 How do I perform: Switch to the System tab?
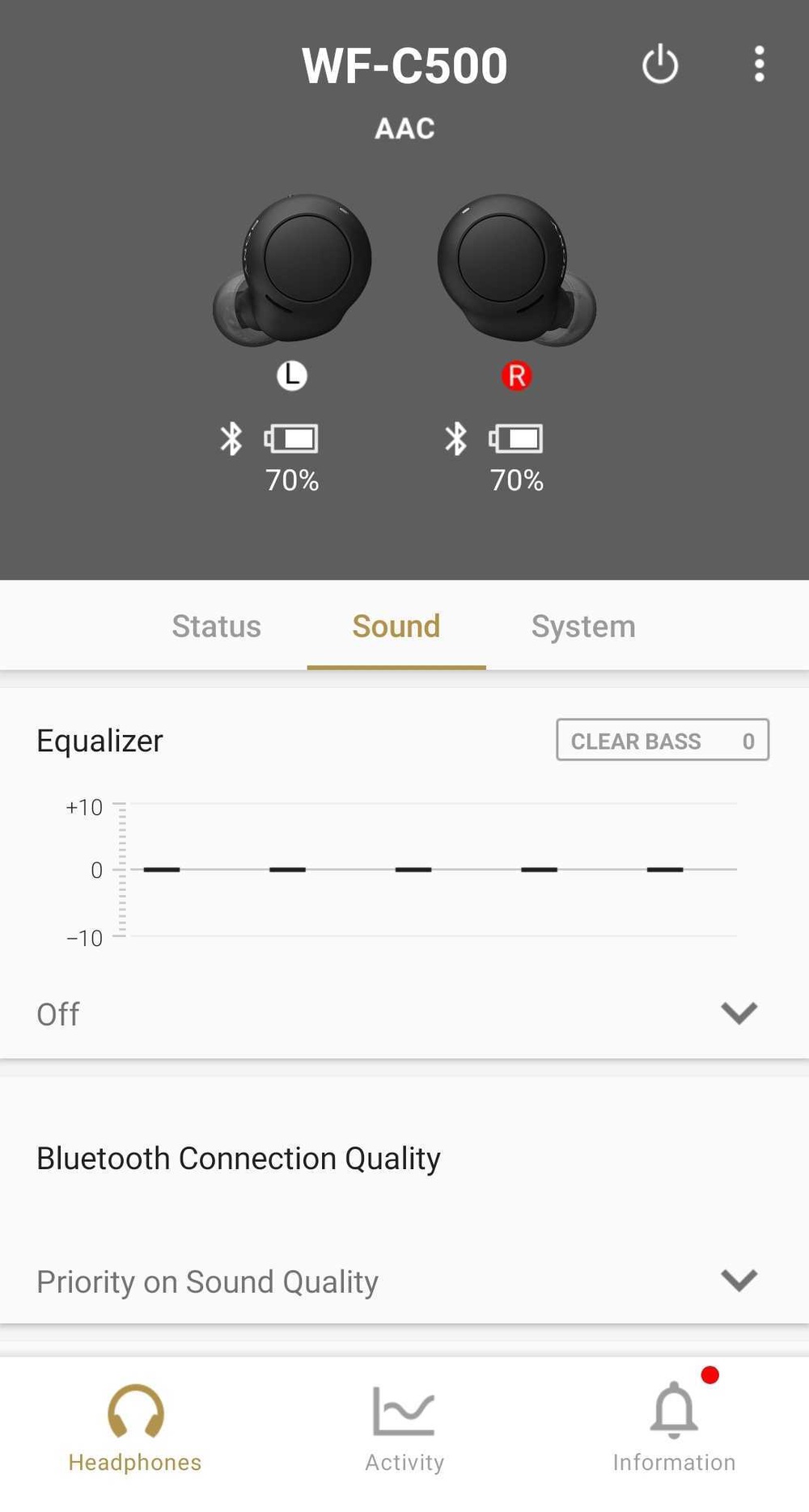click(x=583, y=627)
